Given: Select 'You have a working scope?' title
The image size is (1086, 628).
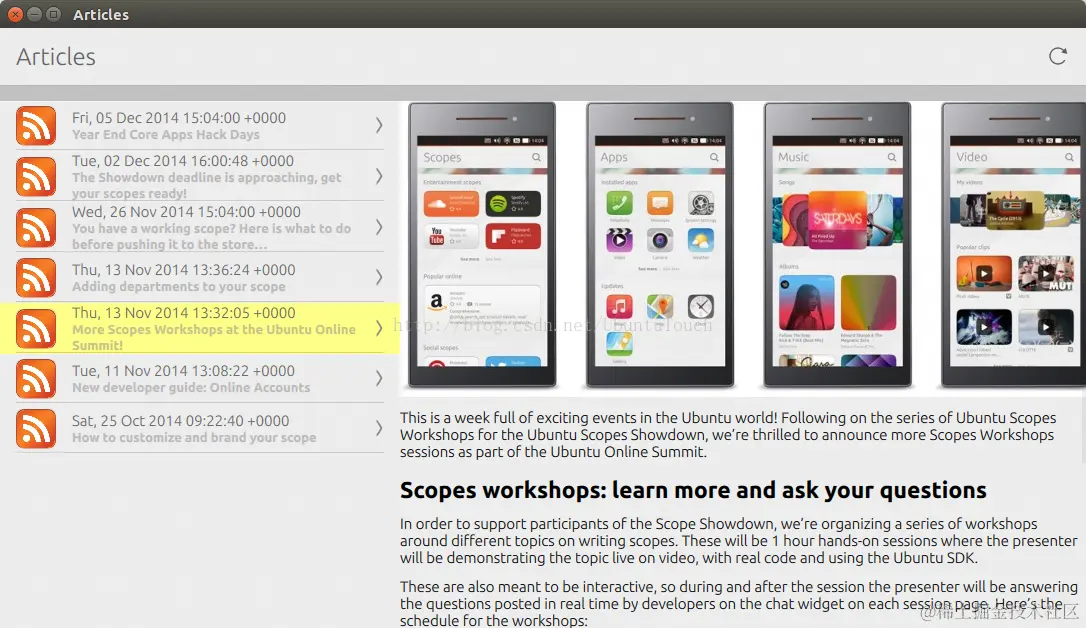Looking at the screenshot, I should 211,236.
